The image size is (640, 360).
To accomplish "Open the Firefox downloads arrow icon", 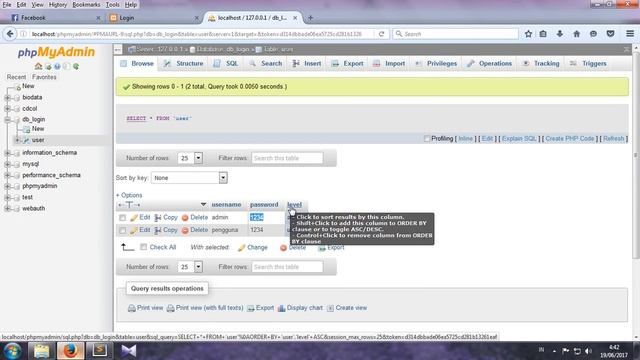I will tap(560, 34).
